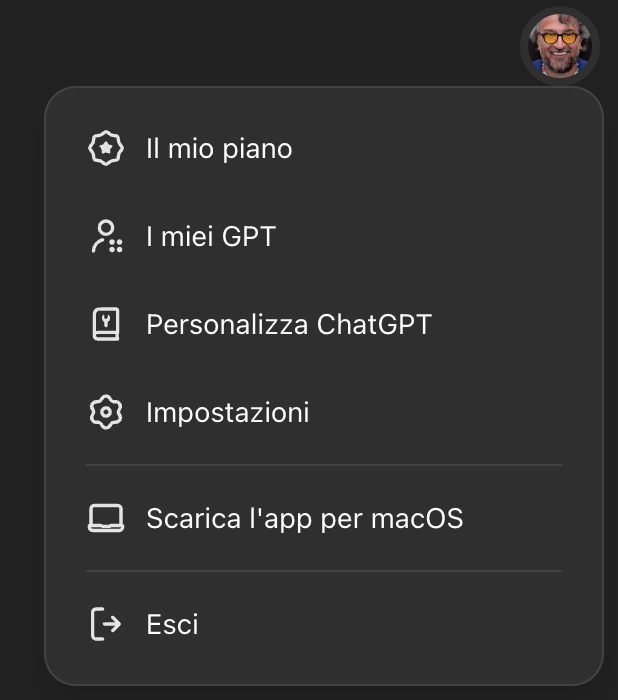618x700 pixels.
Task: Click the book icon beside Personalizza ChatGPT
Action: click(x=106, y=324)
